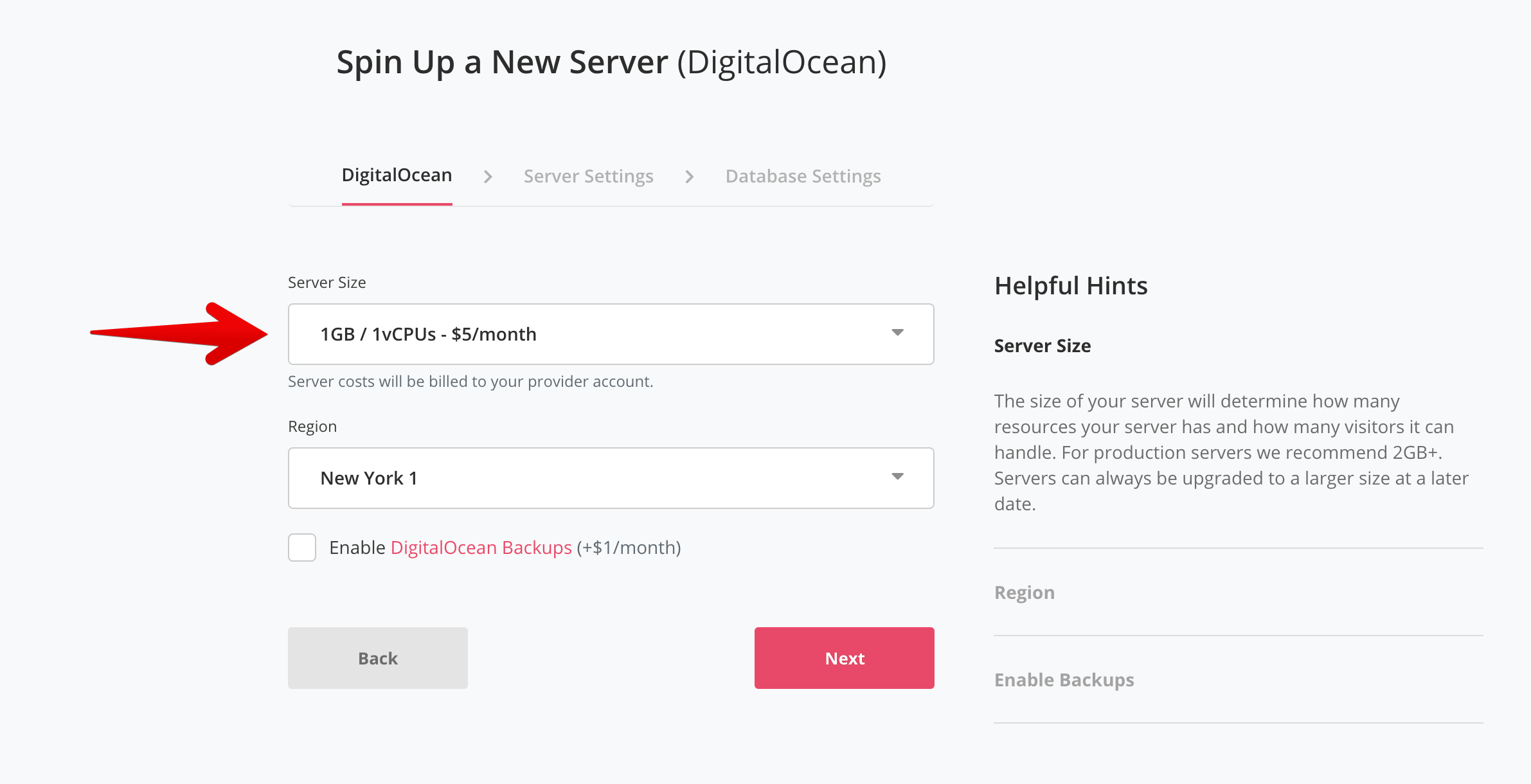Click the arrow icon in Server Size dropdown

(x=897, y=333)
